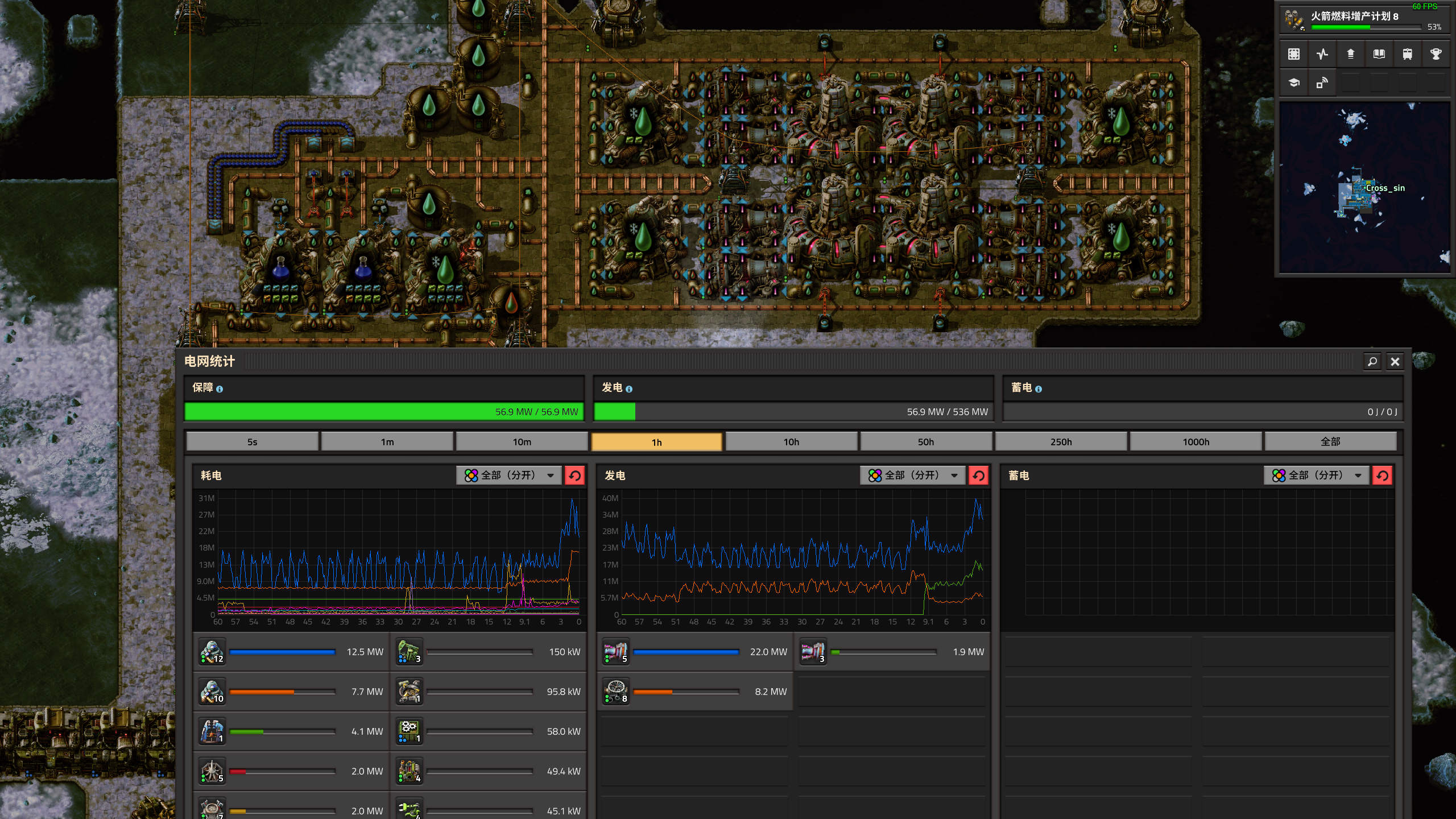Click the entity icon in 7.7 MW row
This screenshot has height=819, width=1456.
click(212, 692)
